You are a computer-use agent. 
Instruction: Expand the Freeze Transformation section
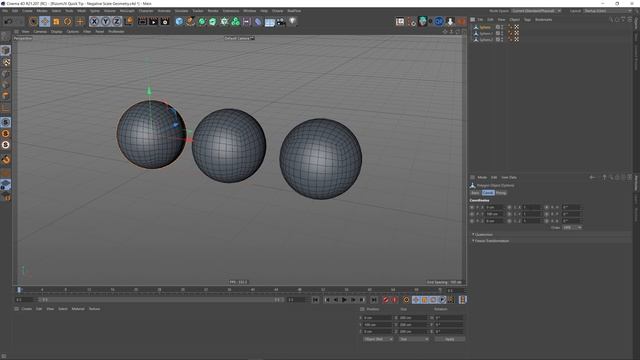point(491,241)
